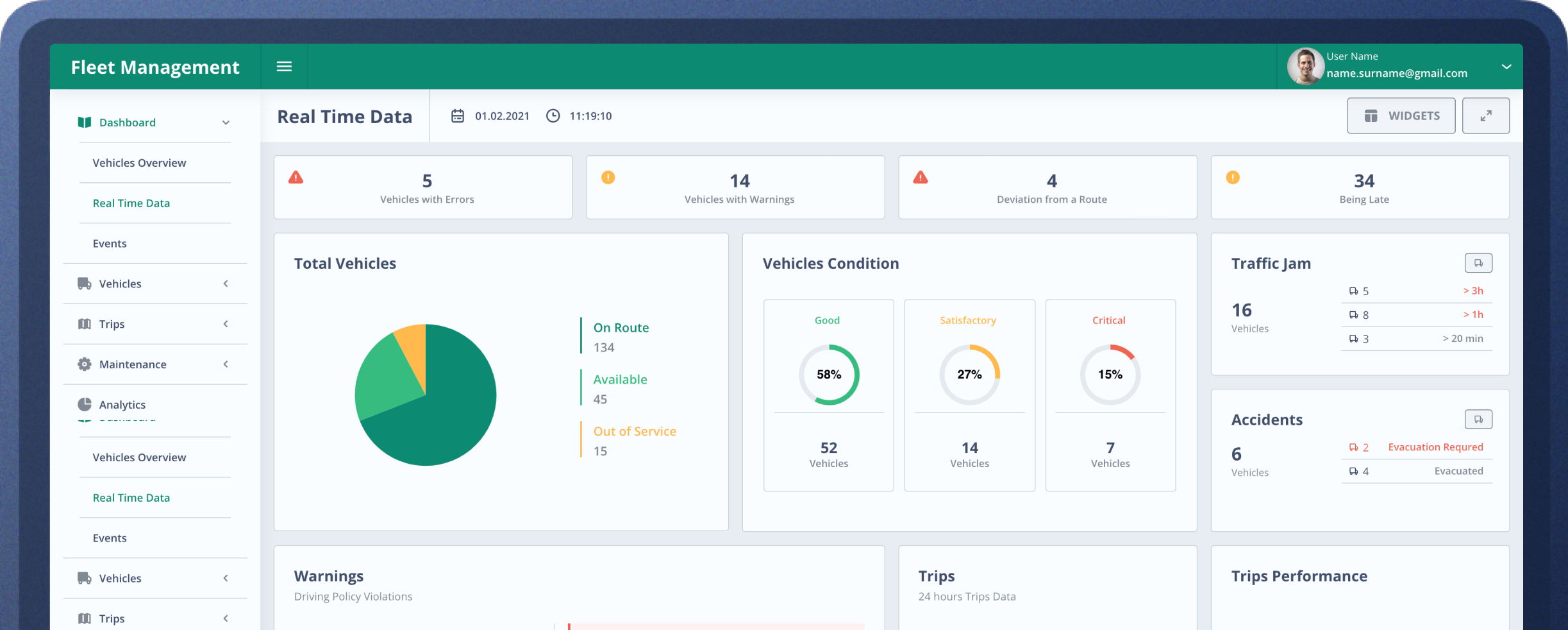Click the '24 hours Trips Data' subtitle

pos(967,597)
